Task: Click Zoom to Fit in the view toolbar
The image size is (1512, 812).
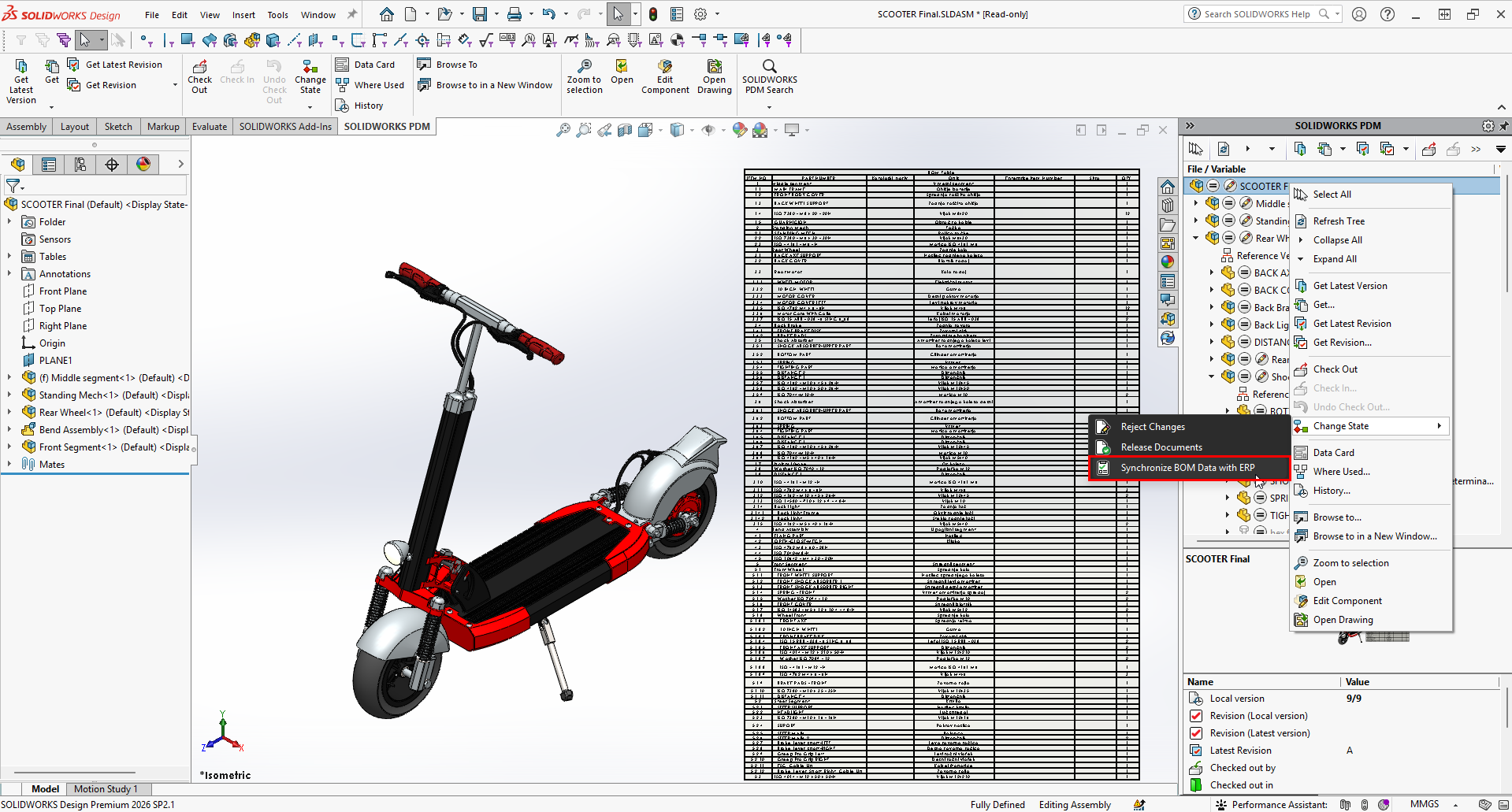Action: tap(563, 130)
